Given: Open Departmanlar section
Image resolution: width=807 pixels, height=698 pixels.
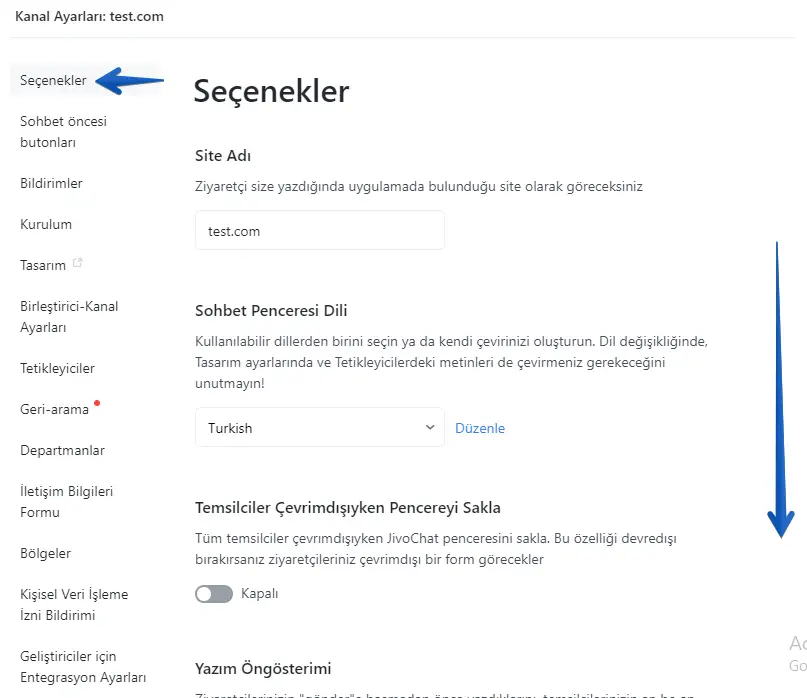Looking at the screenshot, I should (62, 451).
